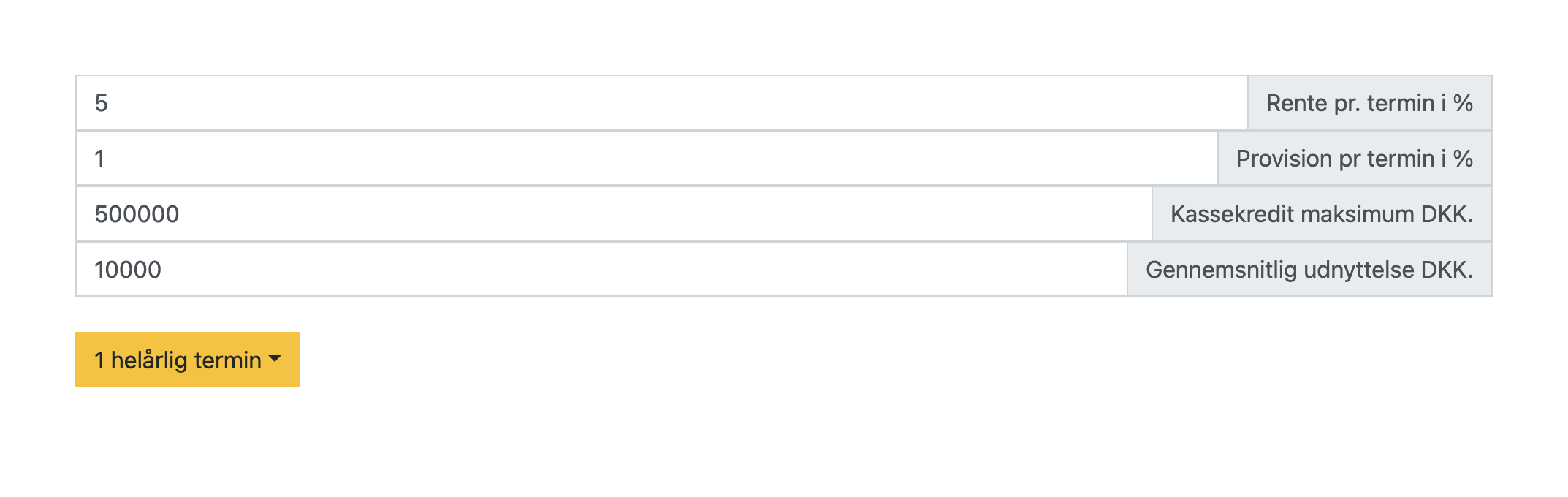Click the 'Kassekredit maksimum DKK.' label

tap(1321, 214)
